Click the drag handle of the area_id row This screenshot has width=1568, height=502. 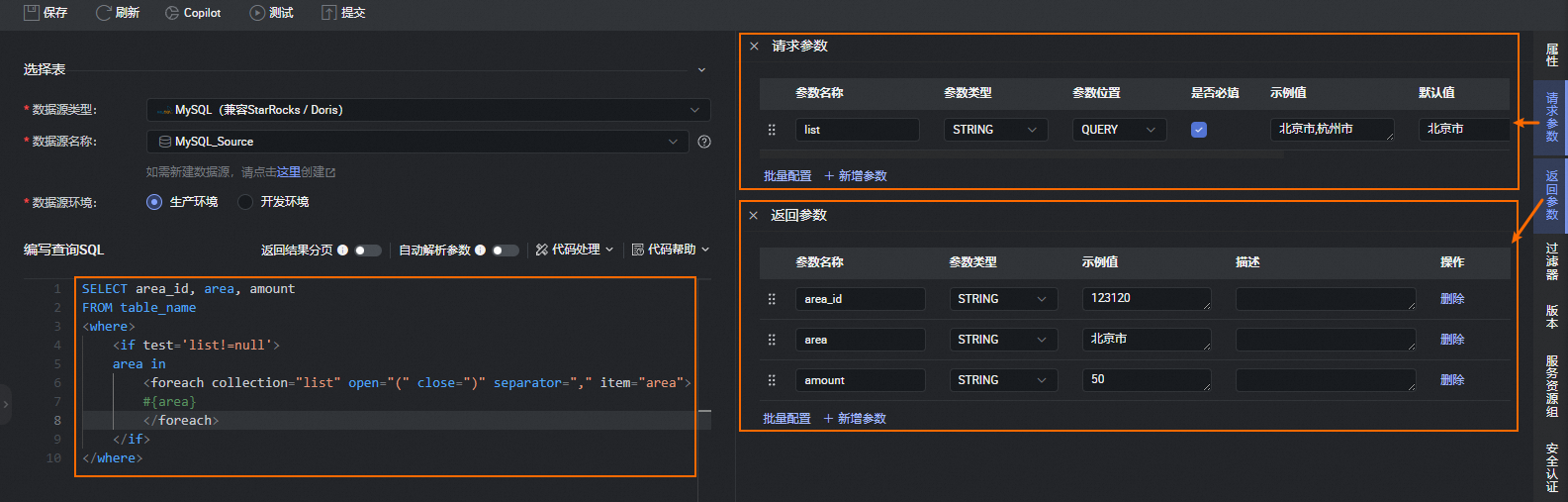(772, 299)
